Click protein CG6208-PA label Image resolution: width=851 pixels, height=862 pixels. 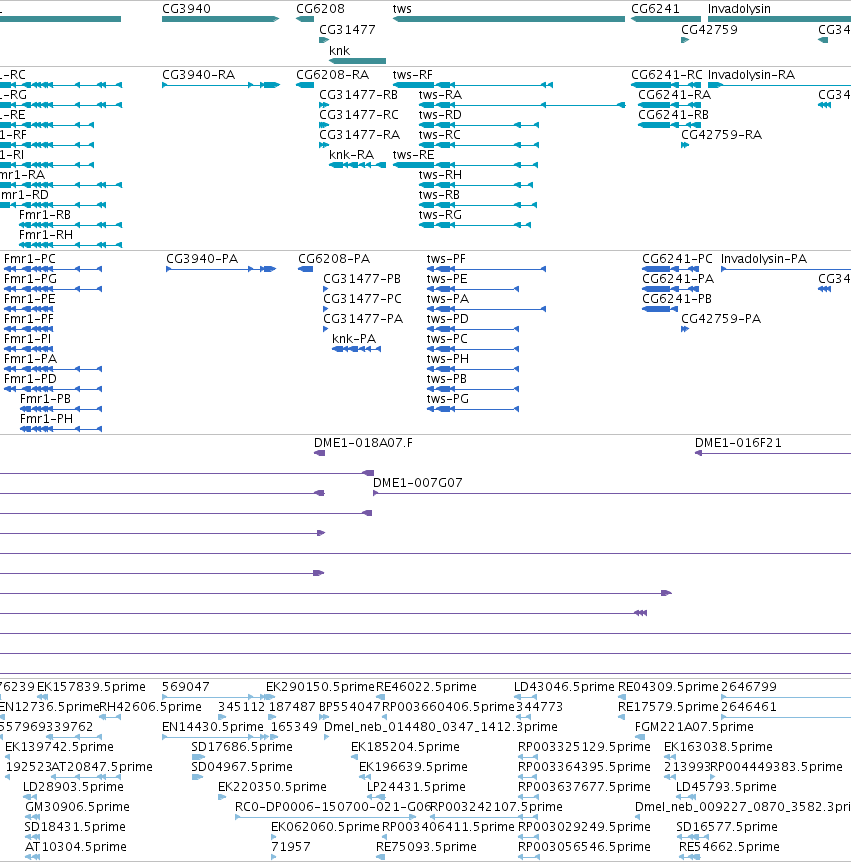(x=334, y=259)
